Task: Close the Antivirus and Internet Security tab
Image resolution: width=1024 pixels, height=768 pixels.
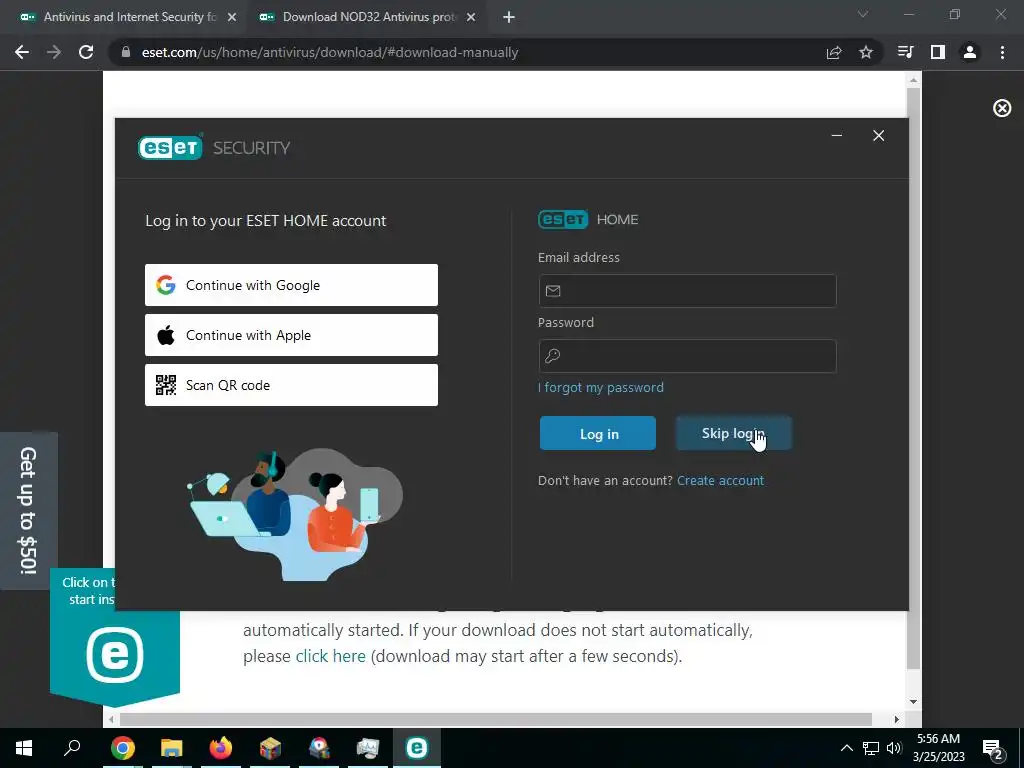Action: pos(232,18)
